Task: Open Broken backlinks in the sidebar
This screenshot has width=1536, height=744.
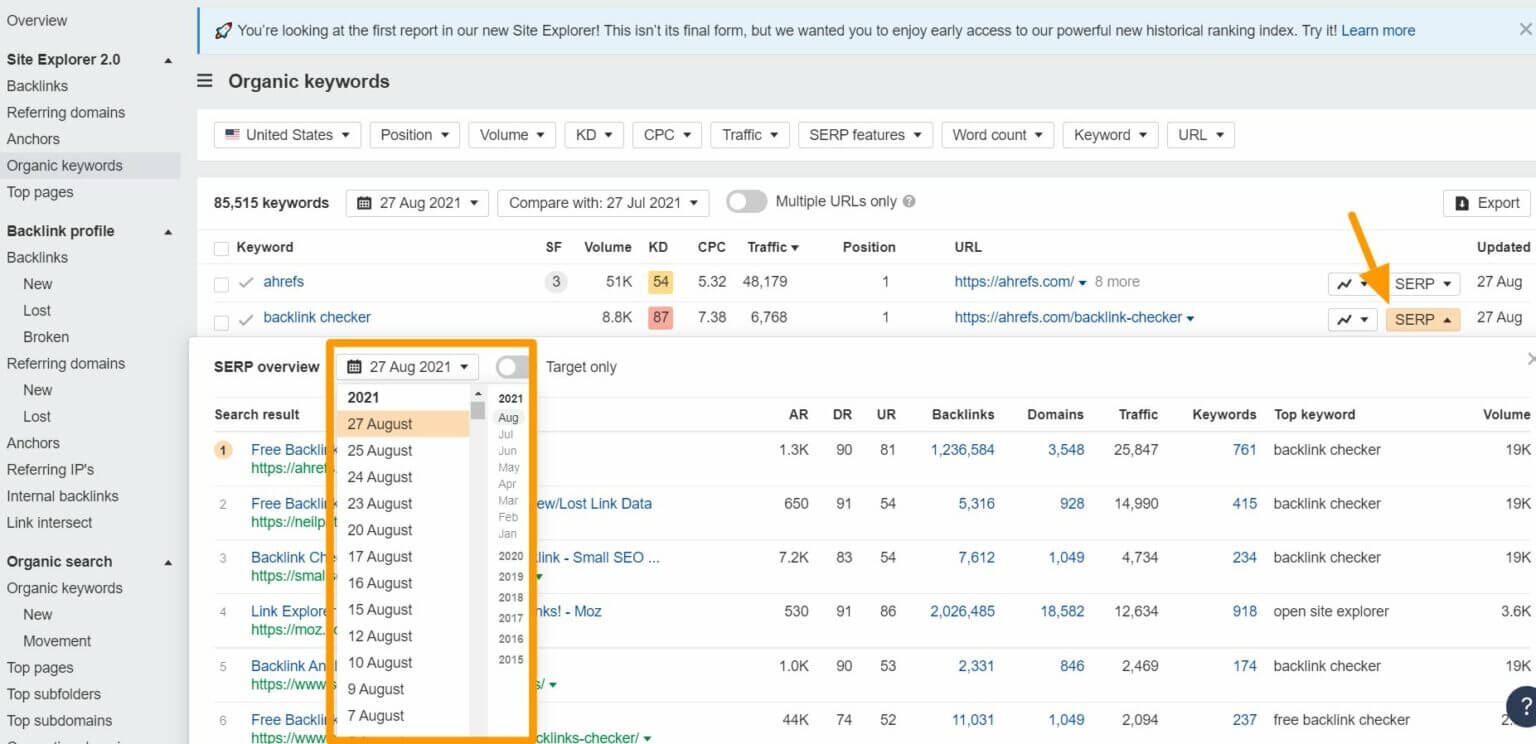Action: pos(46,338)
